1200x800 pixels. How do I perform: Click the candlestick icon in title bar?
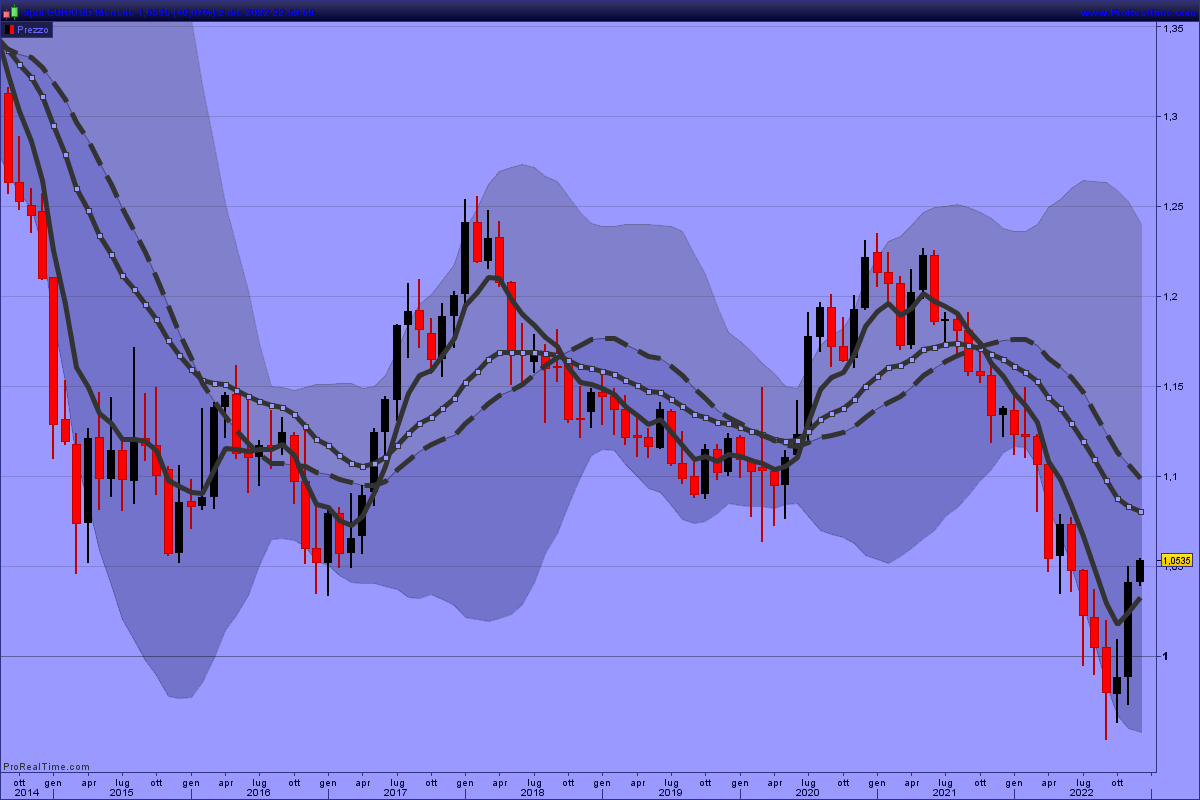pos(10,11)
